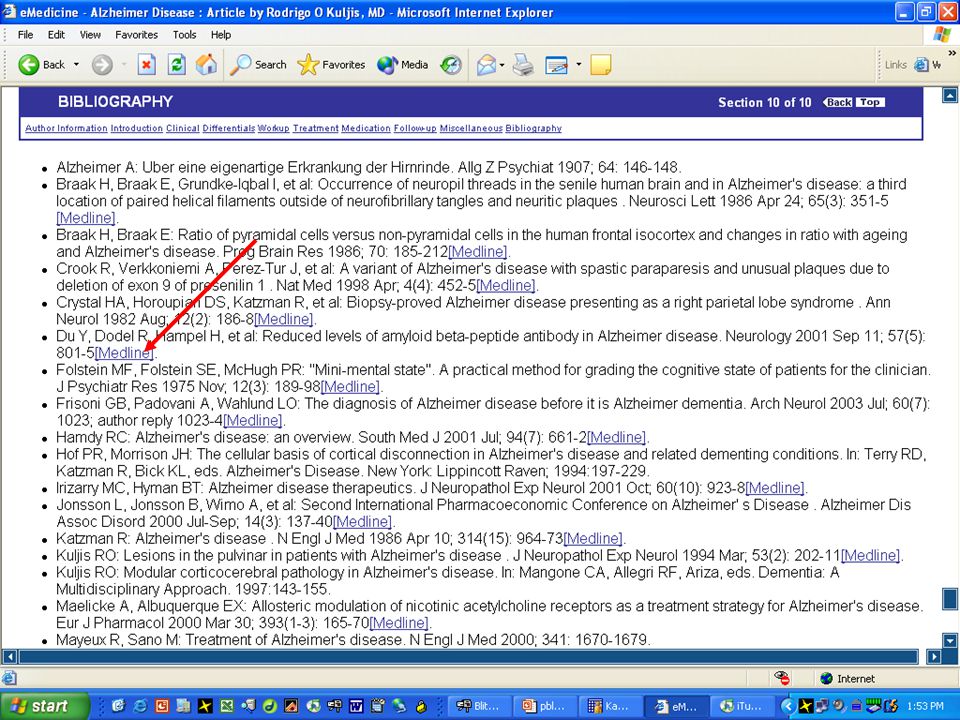Go to the Introduction section link
The width and height of the screenshot is (960, 720).
click(x=137, y=128)
